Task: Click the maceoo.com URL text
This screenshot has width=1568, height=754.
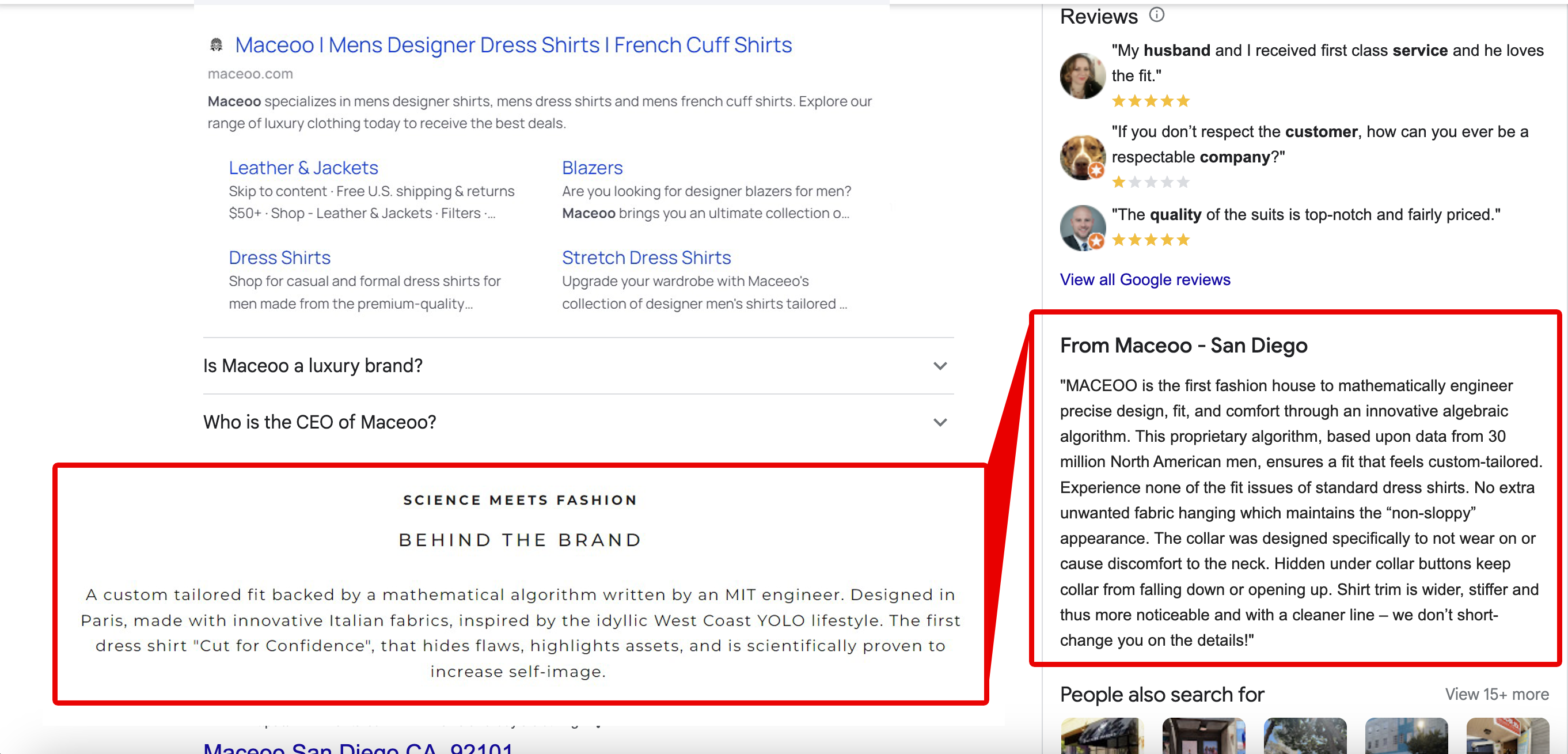Action: point(250,74)
